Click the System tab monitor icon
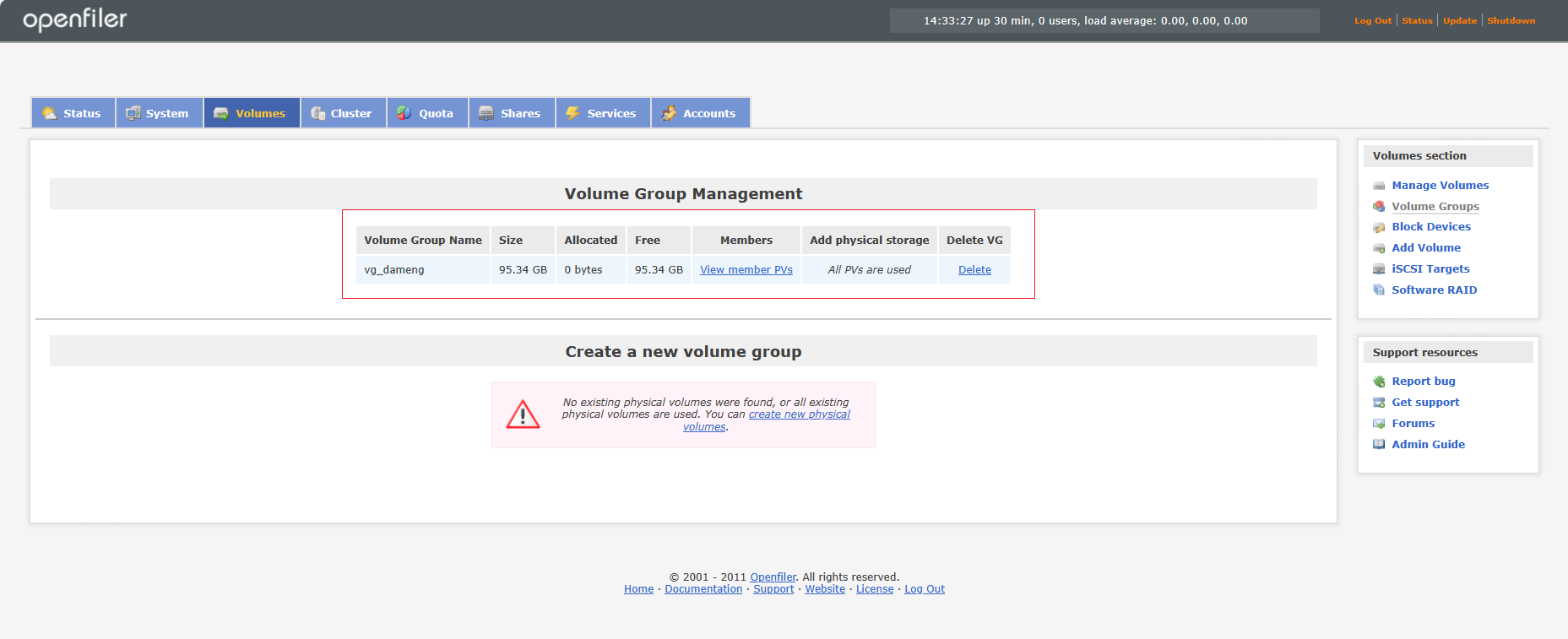Image resolution: width=1568 pixels, height=639 pixels. [x=133, y=113]
